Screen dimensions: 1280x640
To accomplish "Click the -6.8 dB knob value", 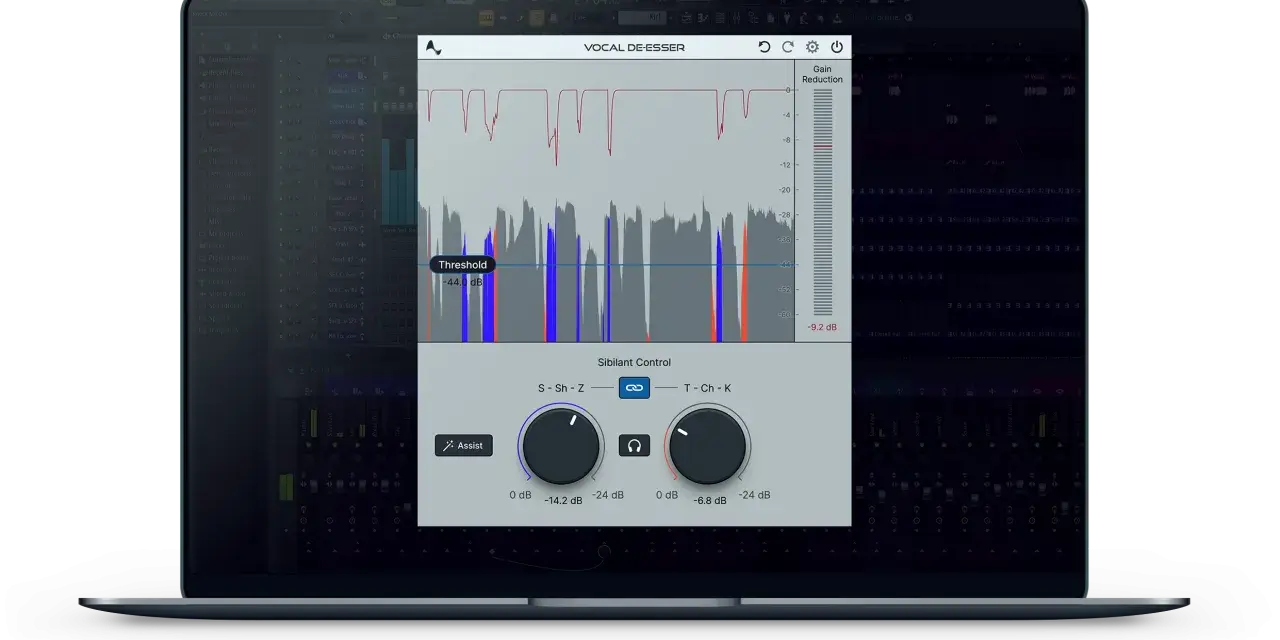I will (710, 500).
